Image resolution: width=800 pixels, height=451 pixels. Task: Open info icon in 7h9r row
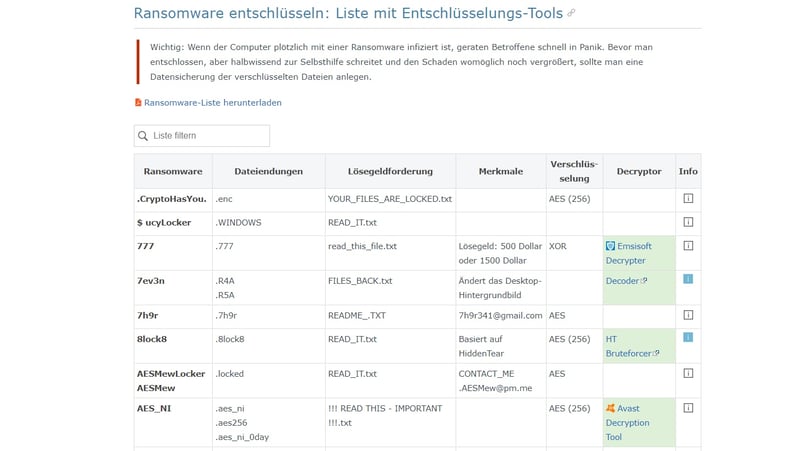(x=688, y=315)
